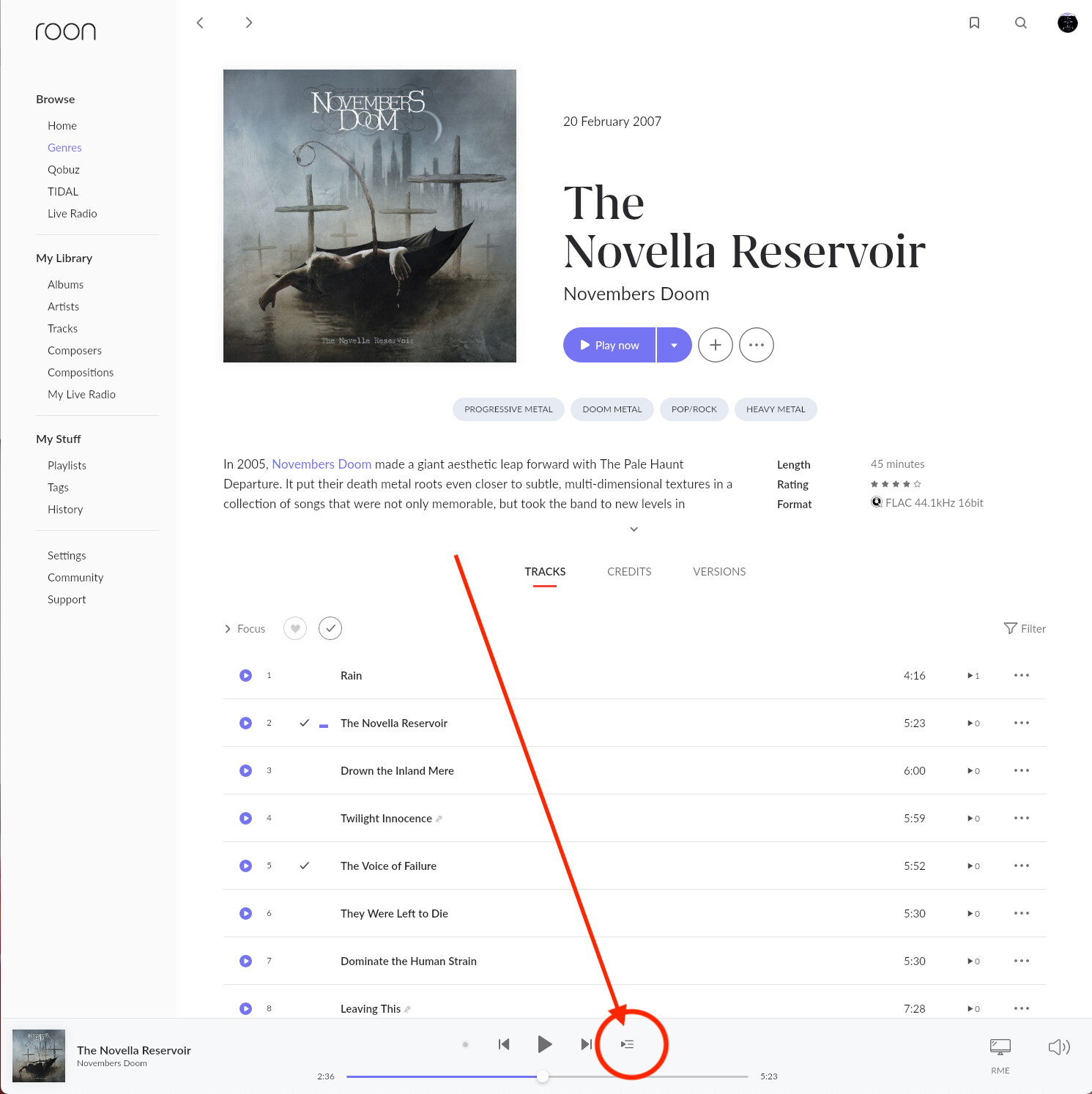Open the volume speaker control
1092x1094 pixels.
(x=1059, y=1046)
